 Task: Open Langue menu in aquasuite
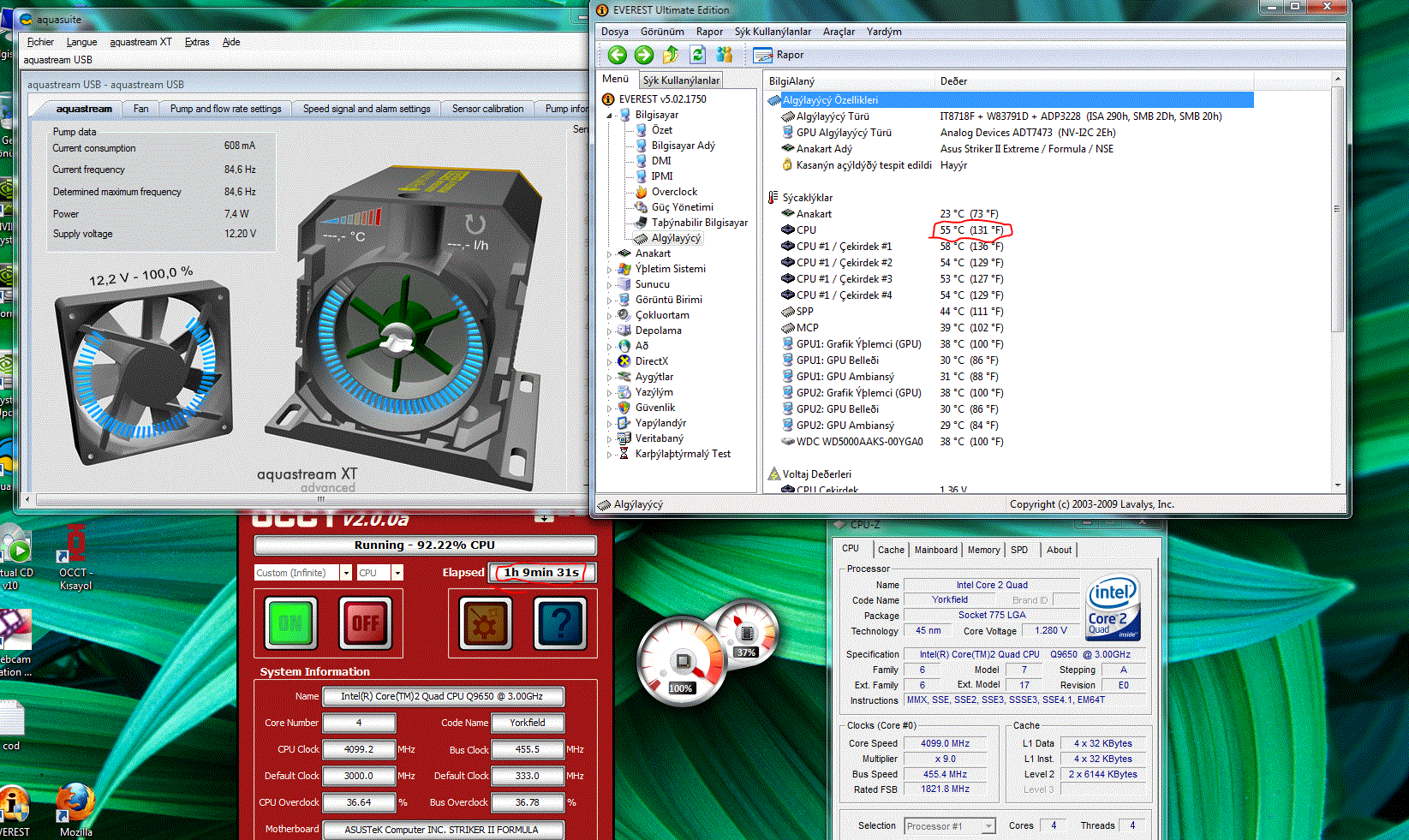81,42
